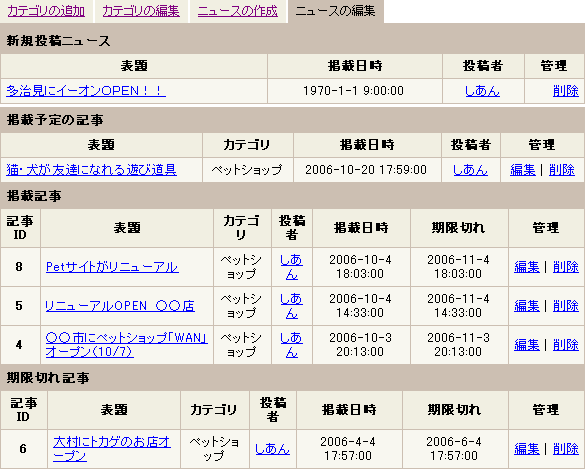Delete the 多治見にイーオンOPEN news post
The image size is (585, 469).
(566, 91)
